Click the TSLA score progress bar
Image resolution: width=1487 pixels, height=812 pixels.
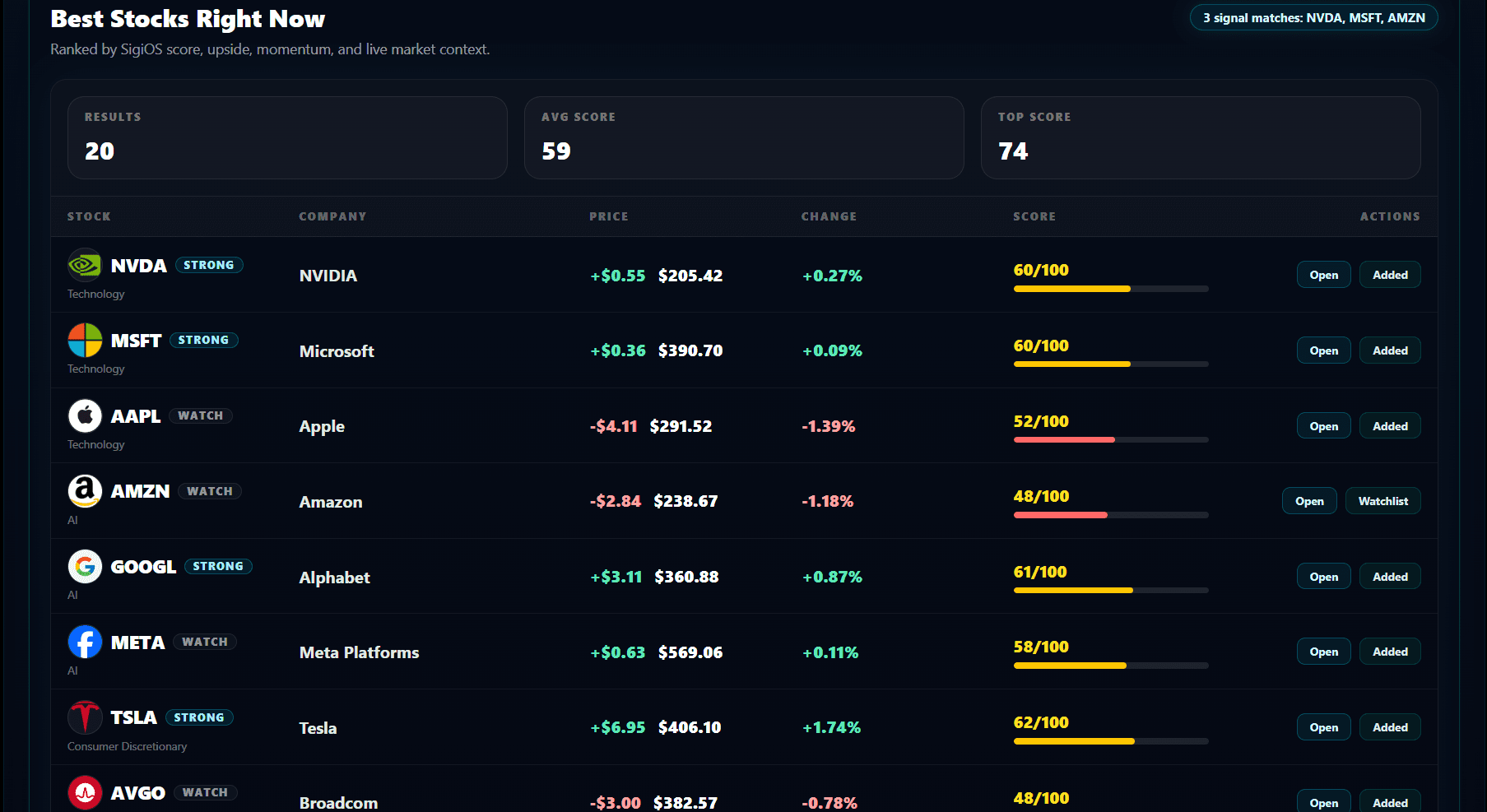(1111, 741)
